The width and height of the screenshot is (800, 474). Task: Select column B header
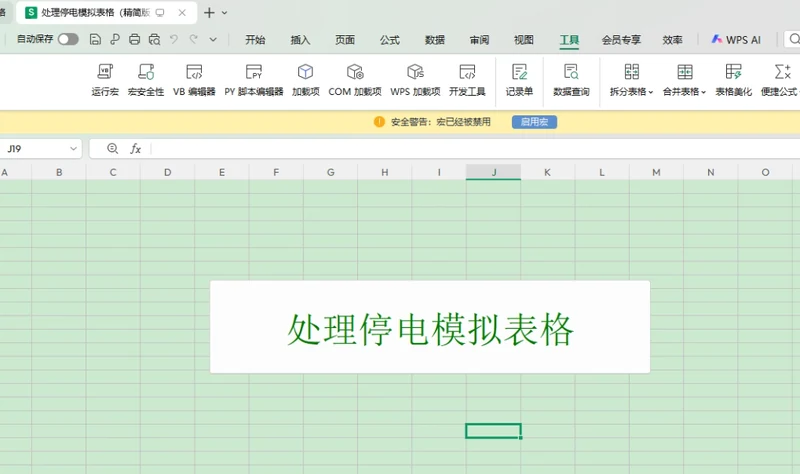pos(59,172)
